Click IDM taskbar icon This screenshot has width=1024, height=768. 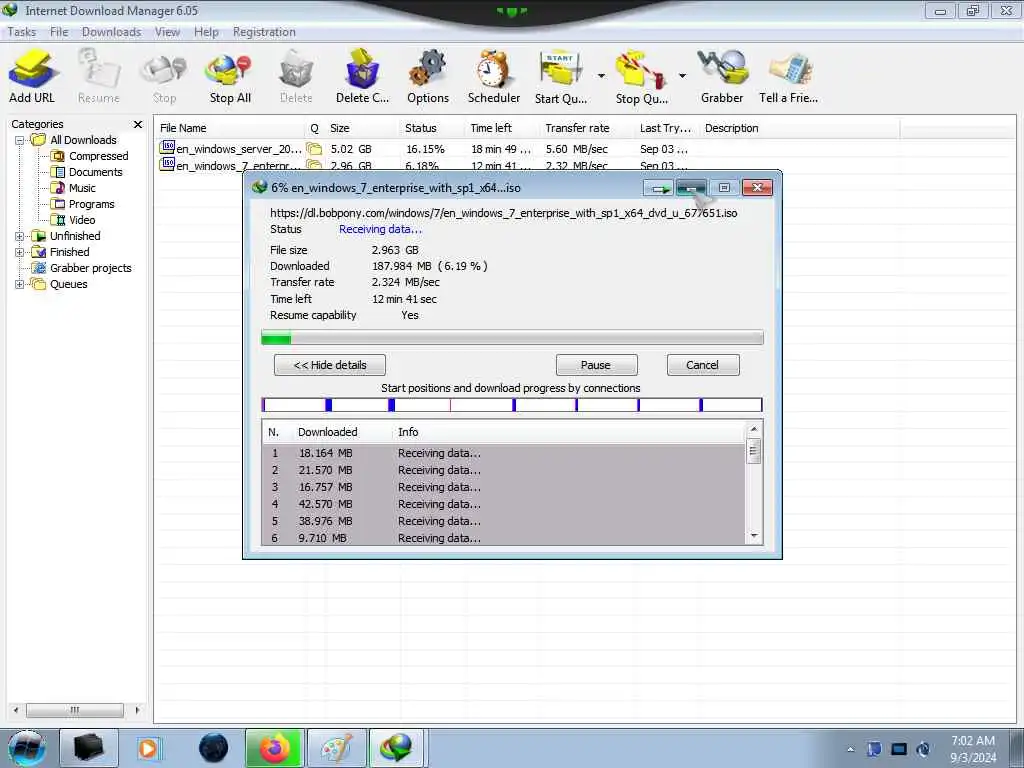398,748
